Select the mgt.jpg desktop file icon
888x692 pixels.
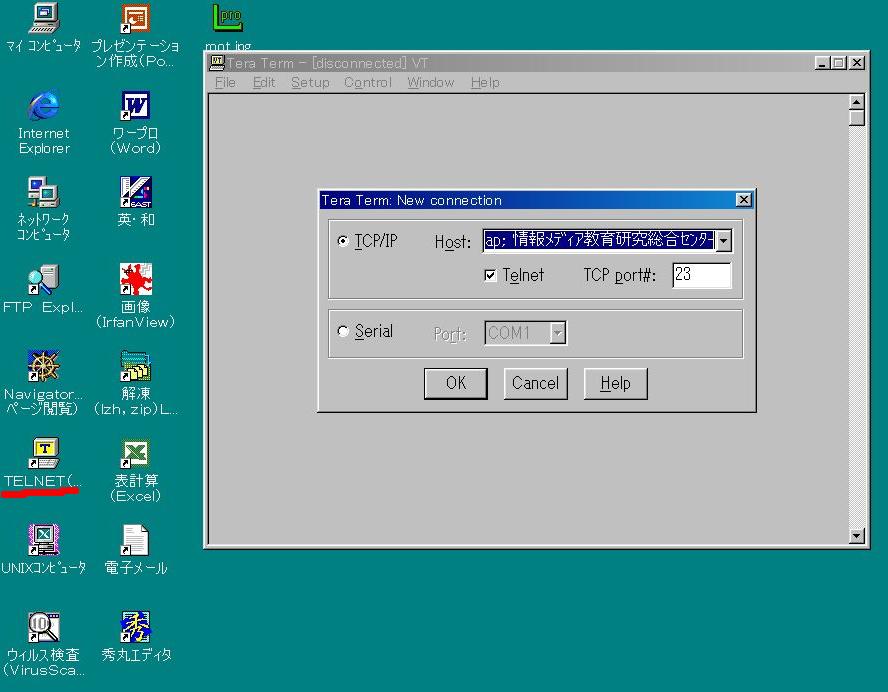(x=228, y=18)
